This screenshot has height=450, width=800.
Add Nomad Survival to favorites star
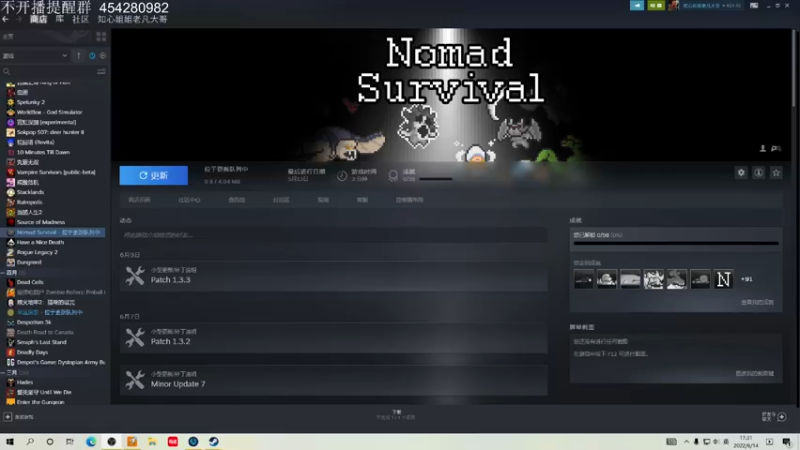pos(776,173)
